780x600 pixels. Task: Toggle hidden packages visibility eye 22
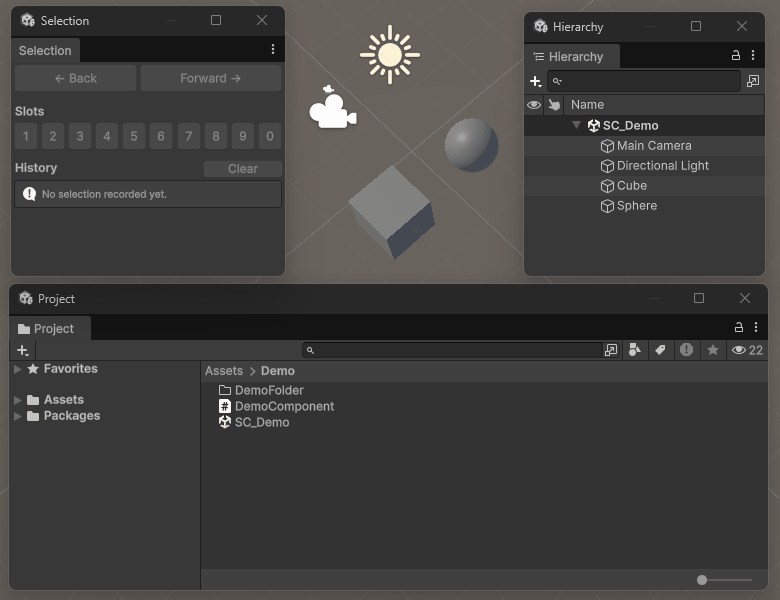click(x=747, y=350)
